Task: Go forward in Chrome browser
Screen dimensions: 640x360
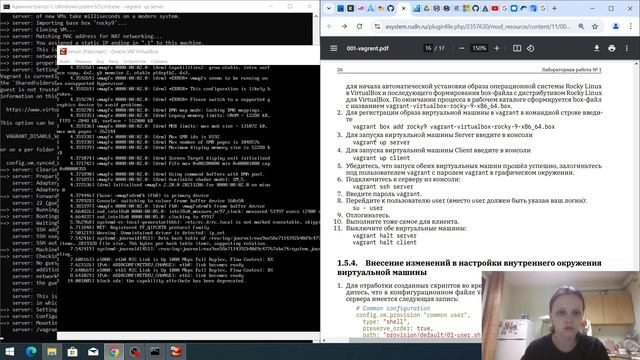Action: pos(344,26)
